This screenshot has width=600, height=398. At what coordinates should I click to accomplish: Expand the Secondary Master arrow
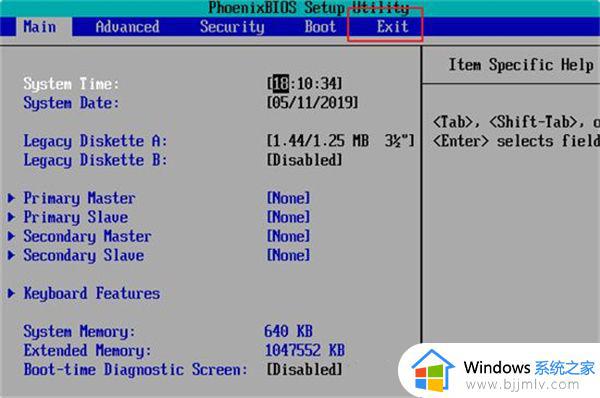(x=11, y=236)
